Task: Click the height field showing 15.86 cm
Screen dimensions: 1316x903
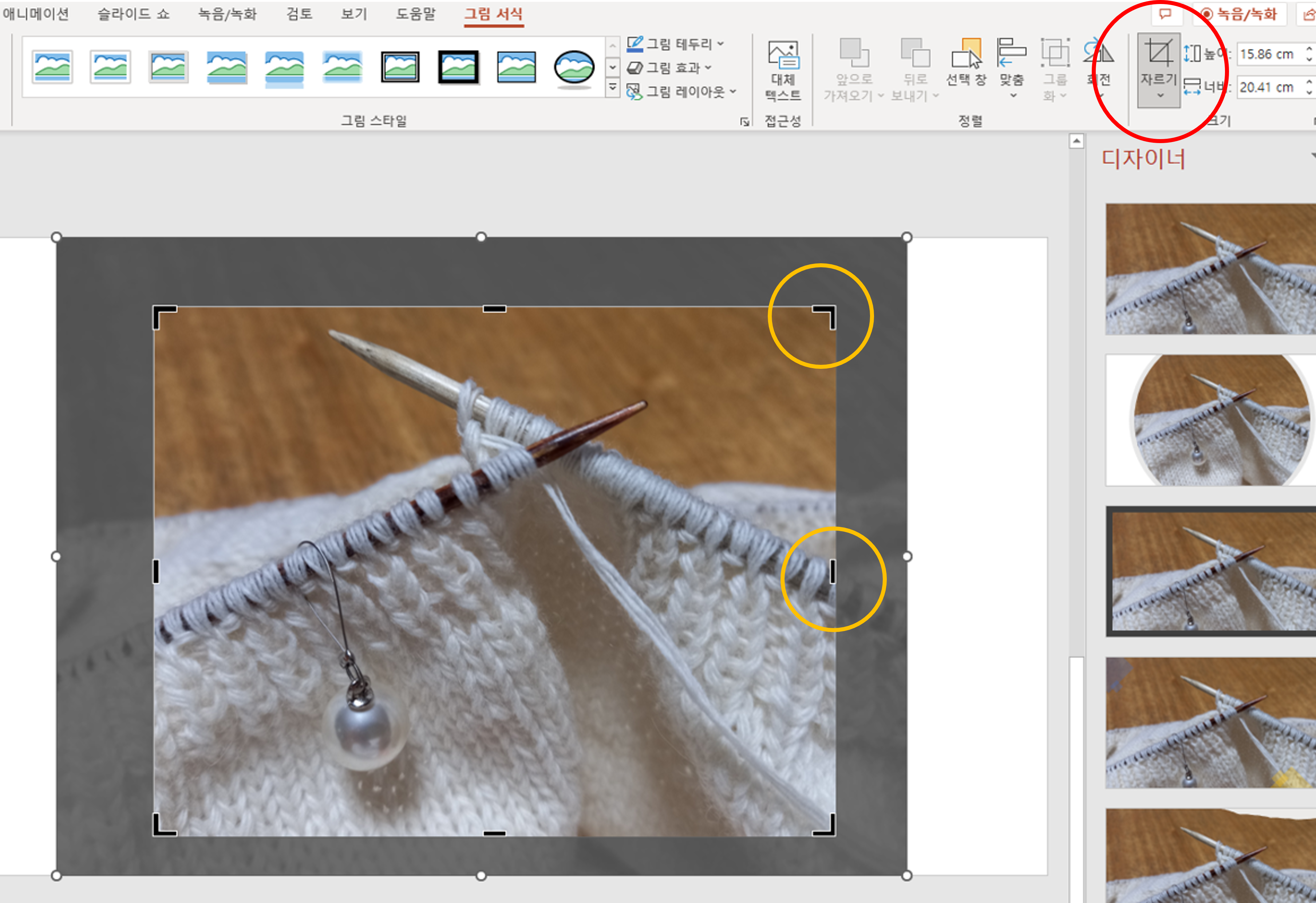Action: 1267,54
